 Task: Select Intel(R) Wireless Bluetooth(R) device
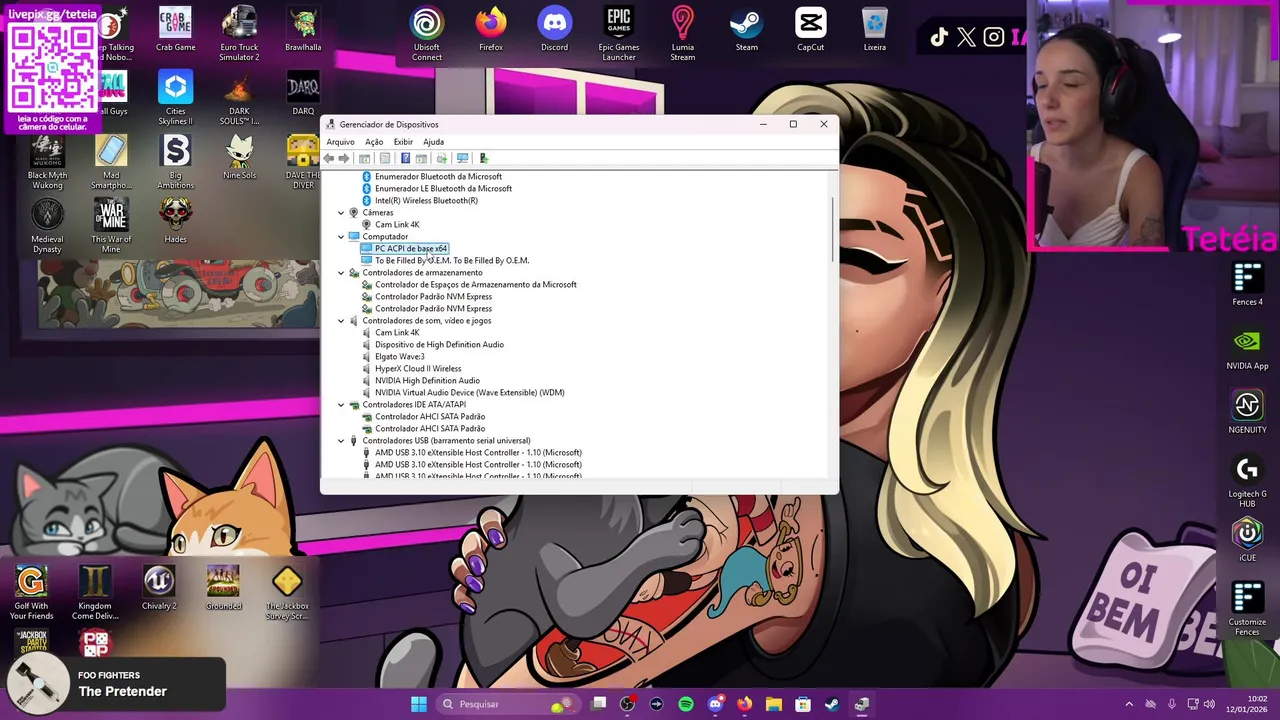(x=426, y=201)
